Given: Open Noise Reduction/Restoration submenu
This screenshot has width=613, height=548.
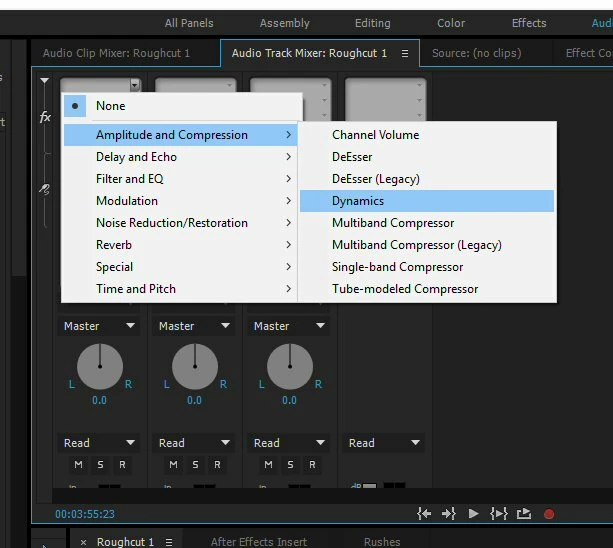Looking at the screenshot, I should click(x=181, y=223).
